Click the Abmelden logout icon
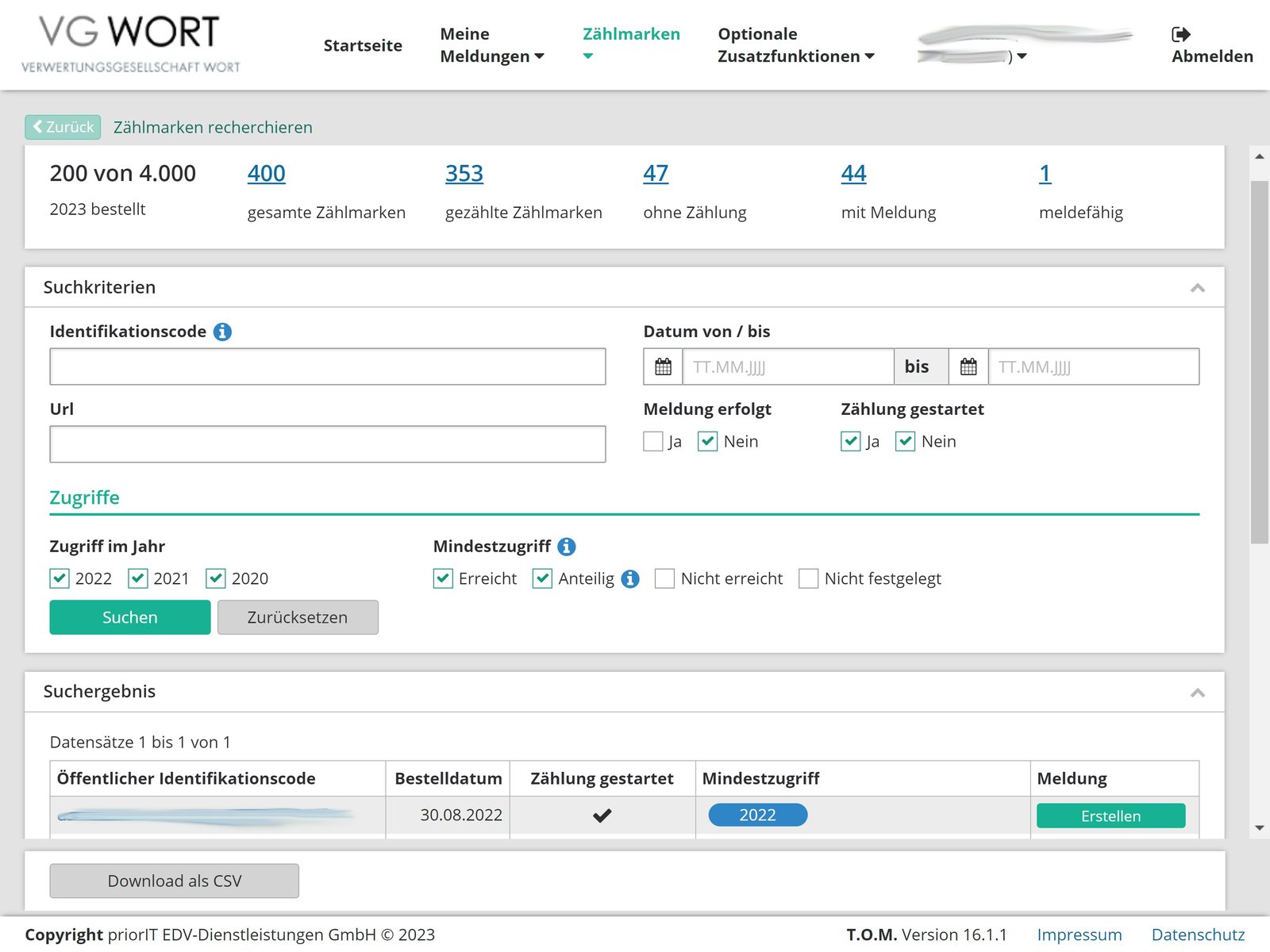 tap(1180, 34)
